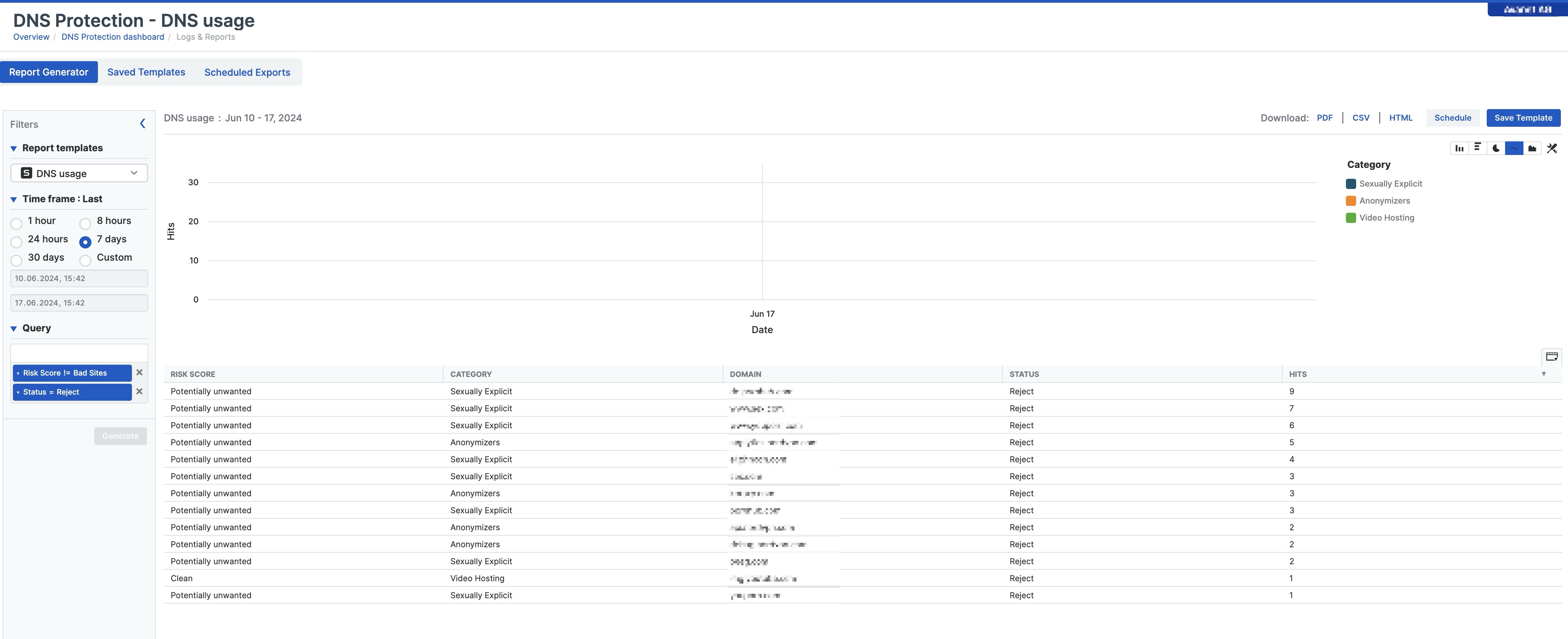Go to Overview breadcrumb
This screenshot has height=639, width=1568.
pos(31,37)
